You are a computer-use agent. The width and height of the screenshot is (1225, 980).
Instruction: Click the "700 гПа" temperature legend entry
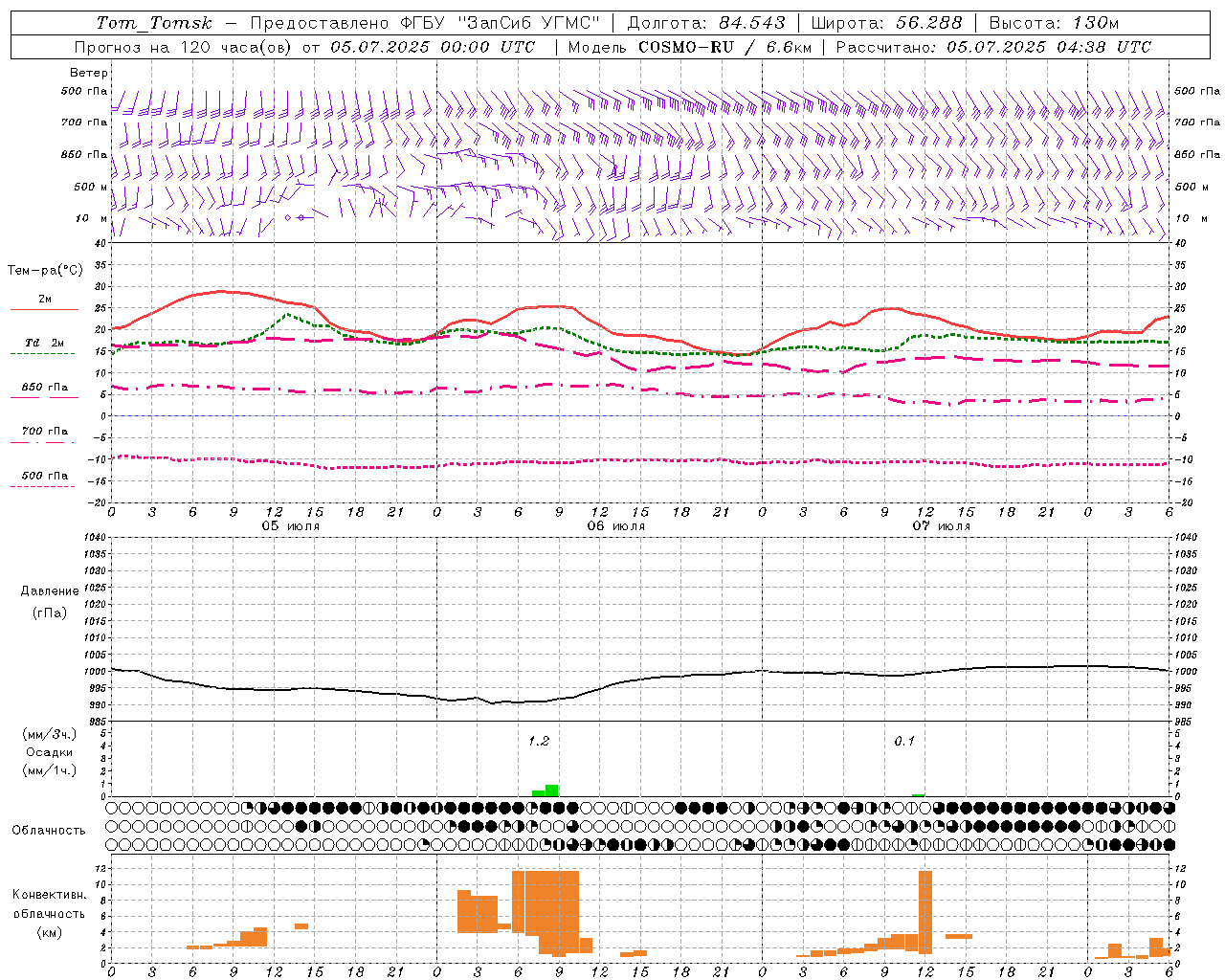click(x=45, y=432)
